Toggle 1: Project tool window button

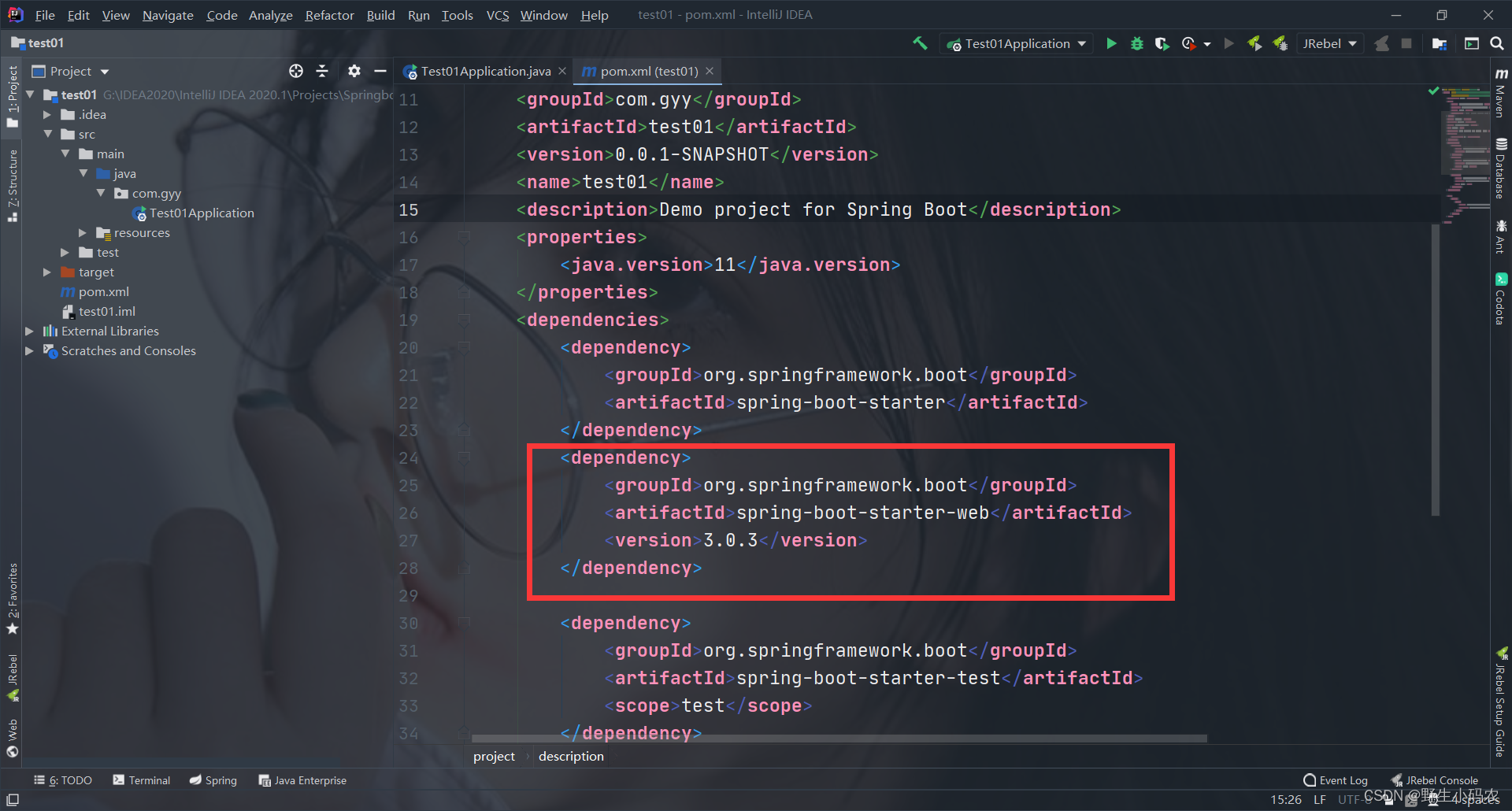pos(13,97)
